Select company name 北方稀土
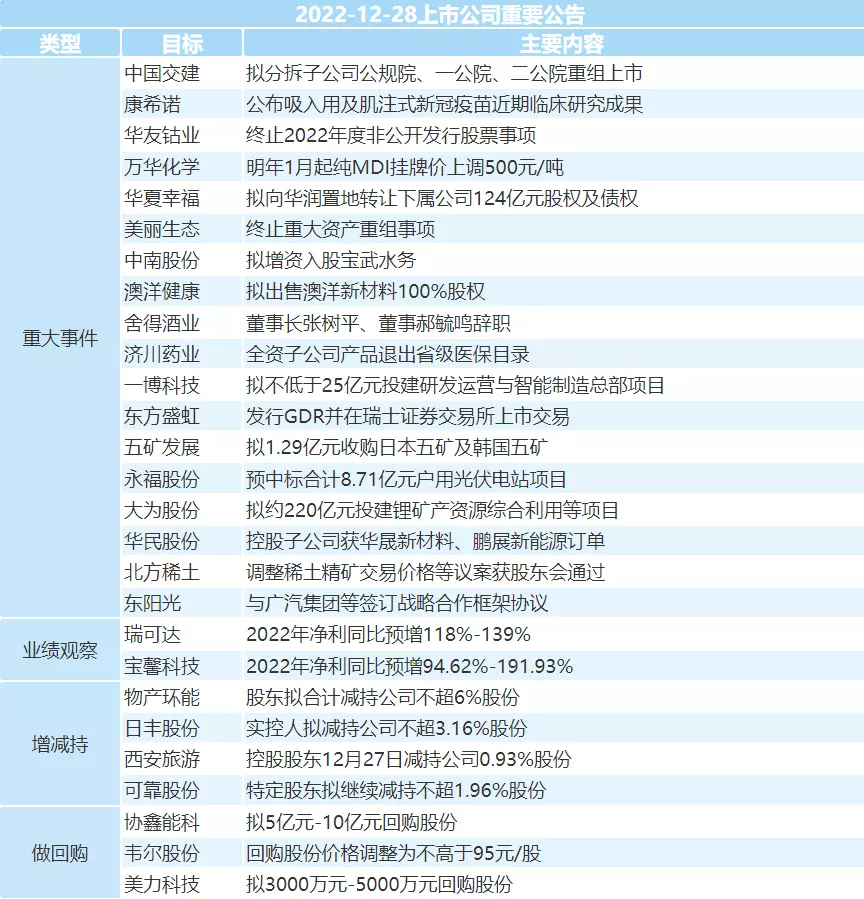Image resolution: width=864 pixels, height=899 pixels. tap(162, 572)
